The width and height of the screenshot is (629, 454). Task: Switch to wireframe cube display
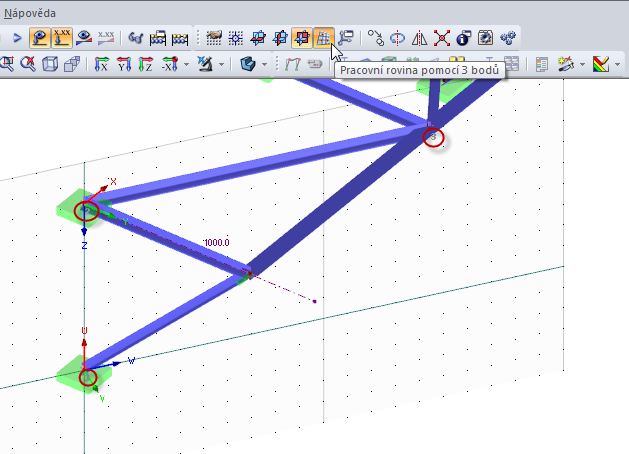50,64
